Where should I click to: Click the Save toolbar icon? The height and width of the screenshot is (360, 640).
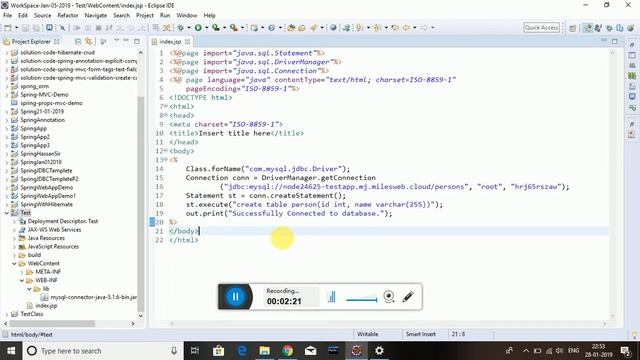click(25, 28)
